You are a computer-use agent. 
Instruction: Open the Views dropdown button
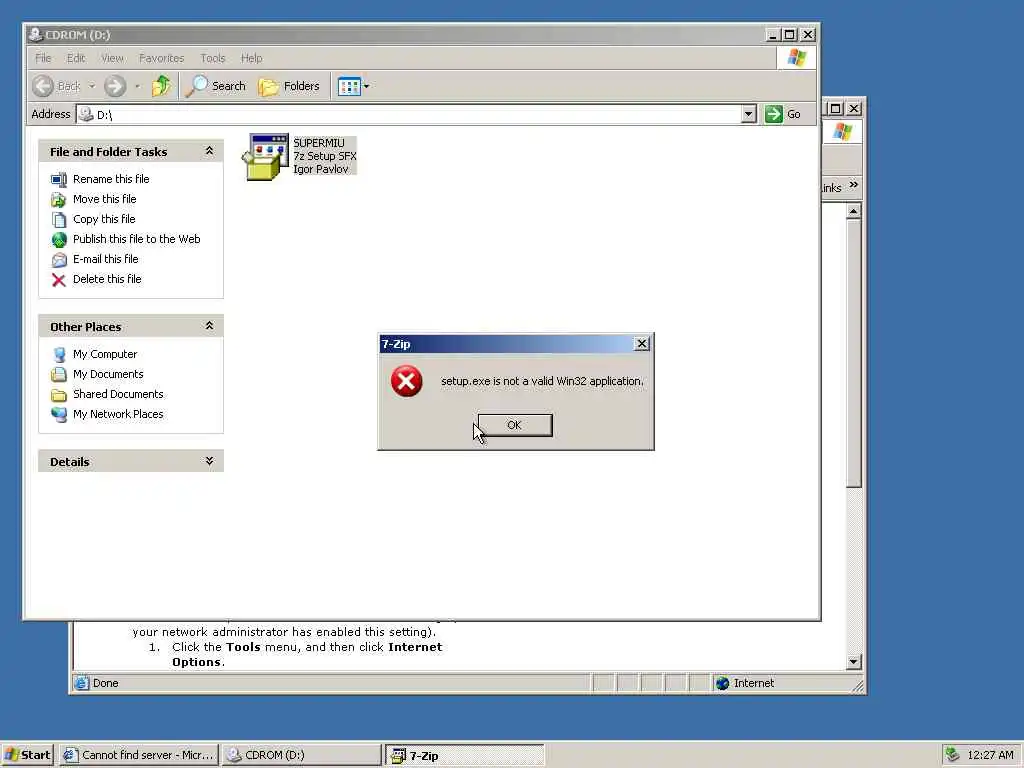pos(353,86)
